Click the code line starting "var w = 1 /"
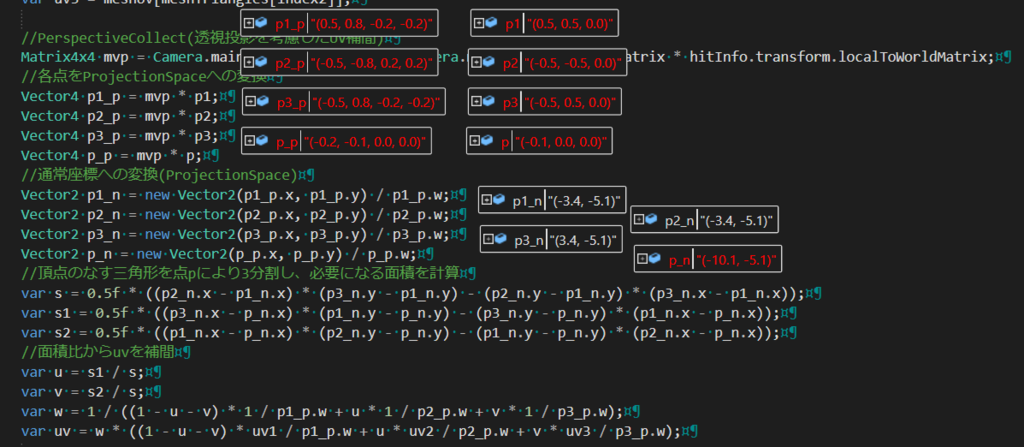The image size is (1024, 447). tap(323, 412)
